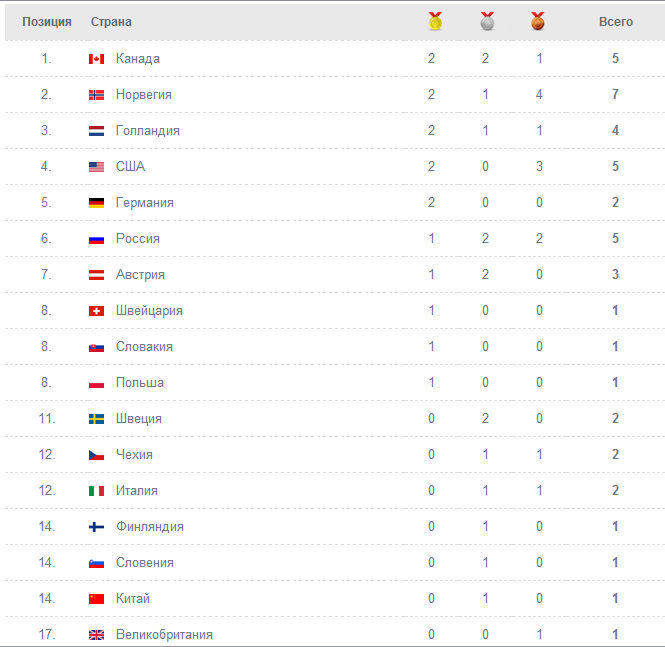Screen dimensions: 665x647
Task: Select the Словения row name
Action: click(145, 563)
